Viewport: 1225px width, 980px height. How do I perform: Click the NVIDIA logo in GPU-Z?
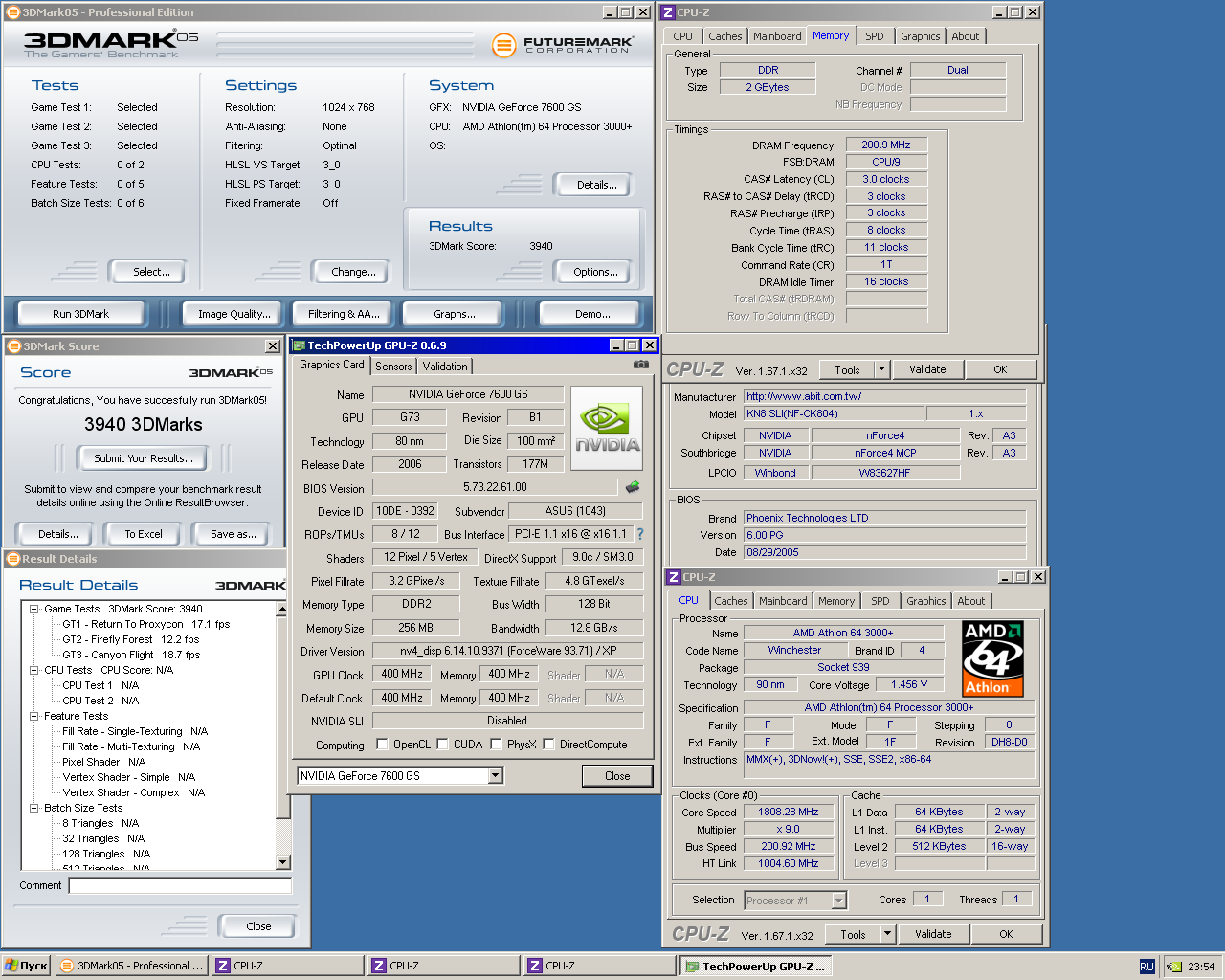(607, 428)
